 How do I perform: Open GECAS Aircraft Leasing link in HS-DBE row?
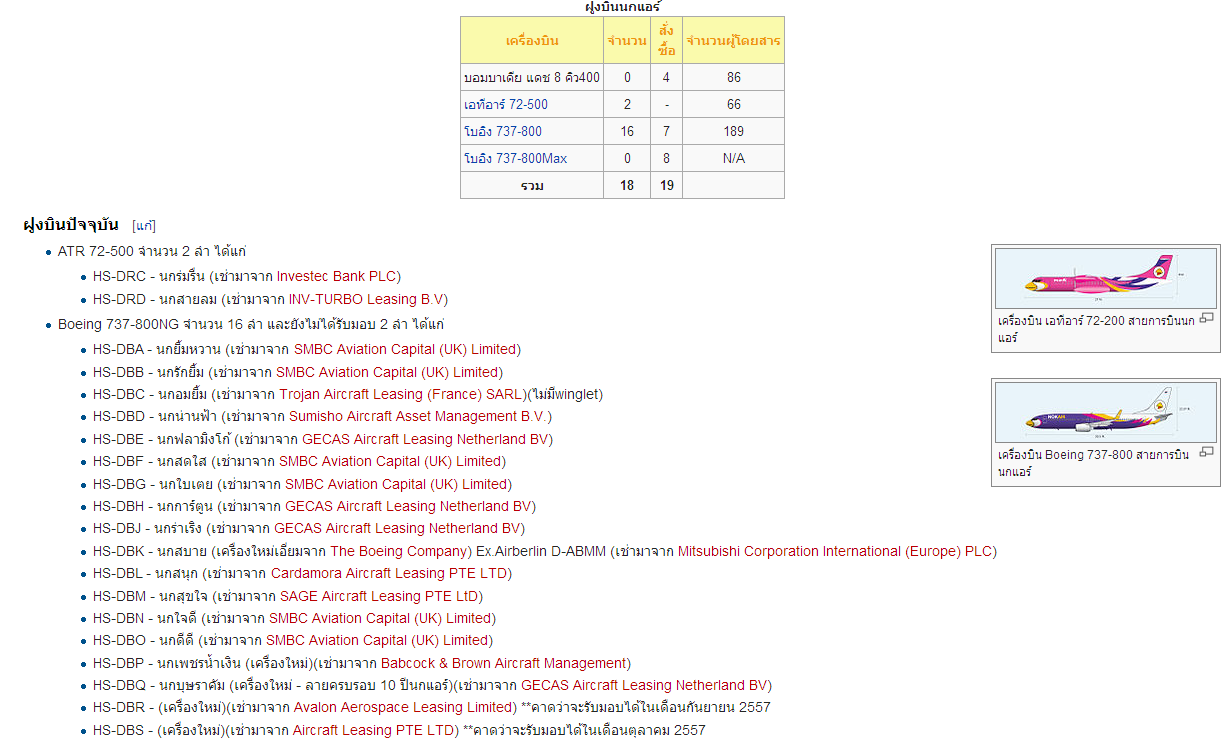pos(425,439)
